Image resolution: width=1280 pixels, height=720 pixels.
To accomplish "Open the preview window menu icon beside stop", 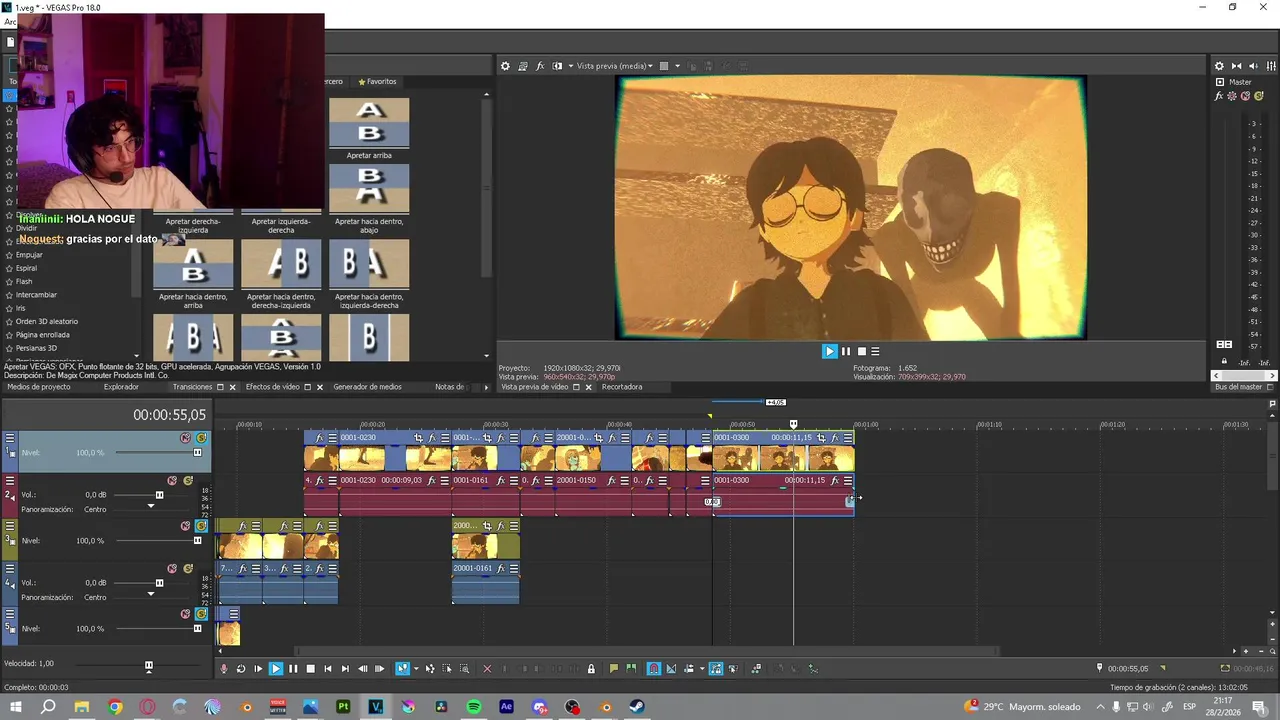I will (x=875, y=351).
